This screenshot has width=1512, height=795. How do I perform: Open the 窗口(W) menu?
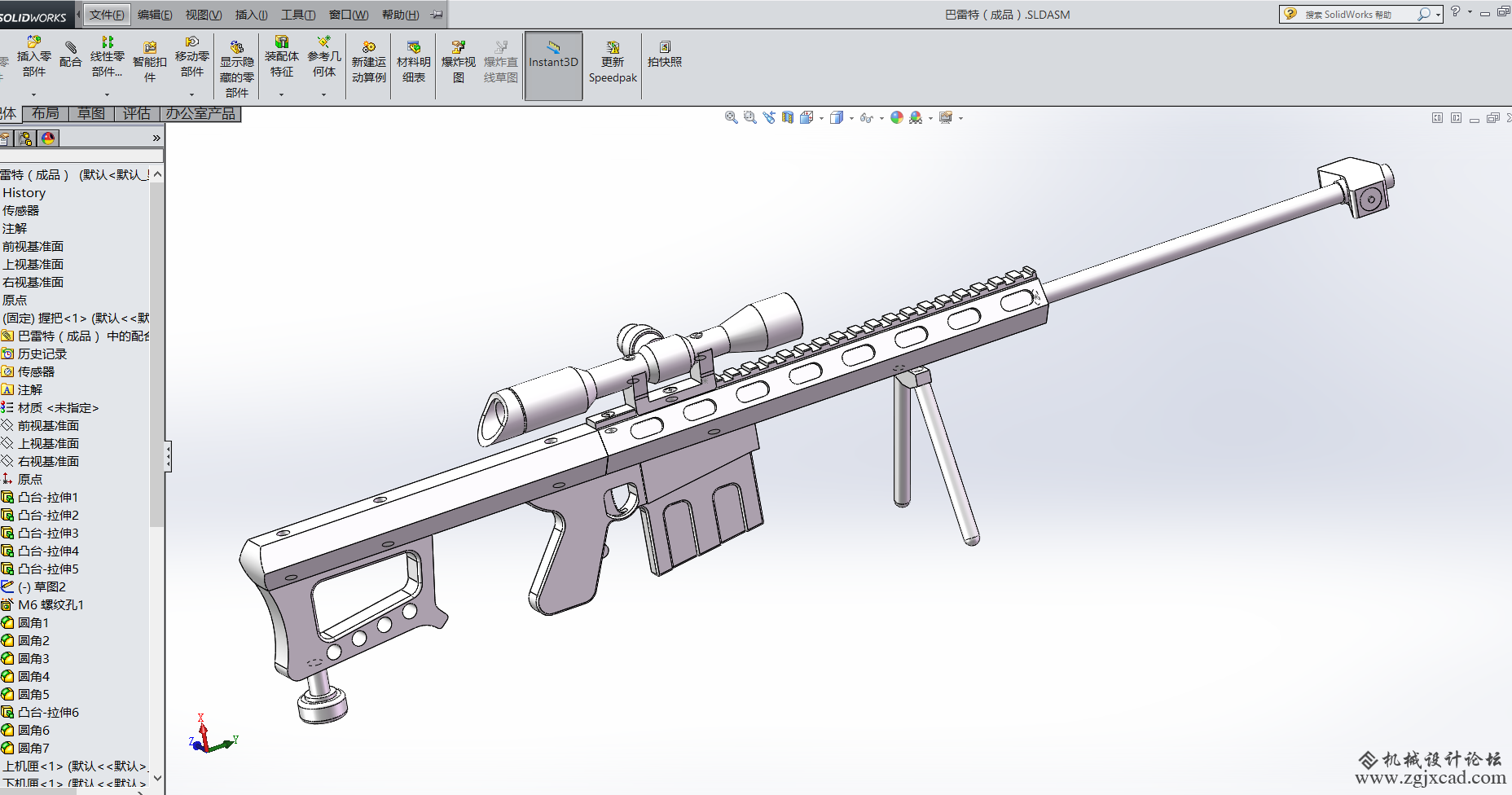pos(349,15)
